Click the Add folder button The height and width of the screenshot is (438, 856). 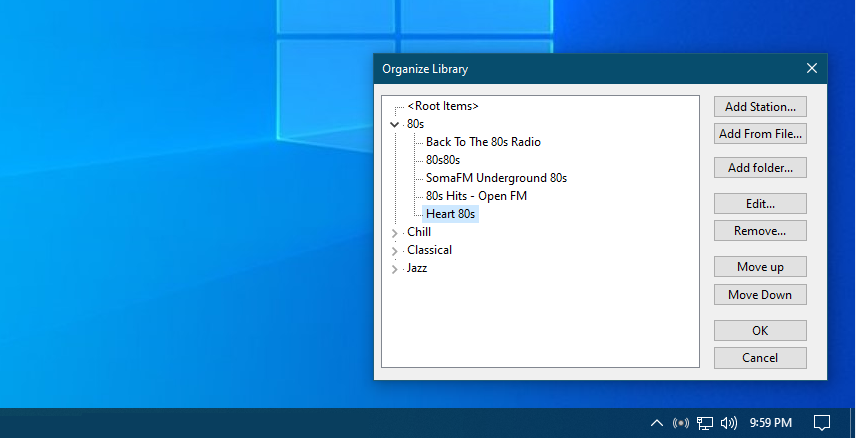[x=760, y=168]
